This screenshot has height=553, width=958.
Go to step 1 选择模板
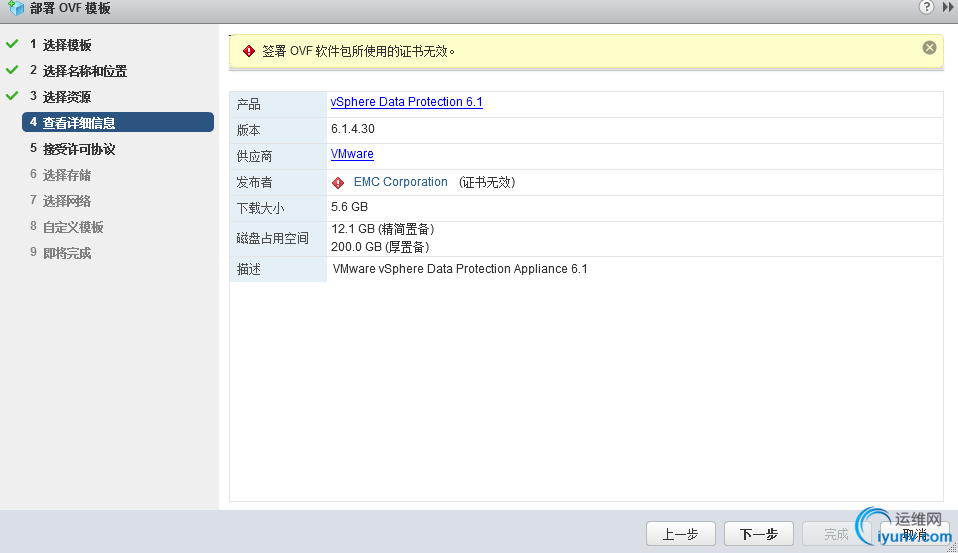pos(60,45)
